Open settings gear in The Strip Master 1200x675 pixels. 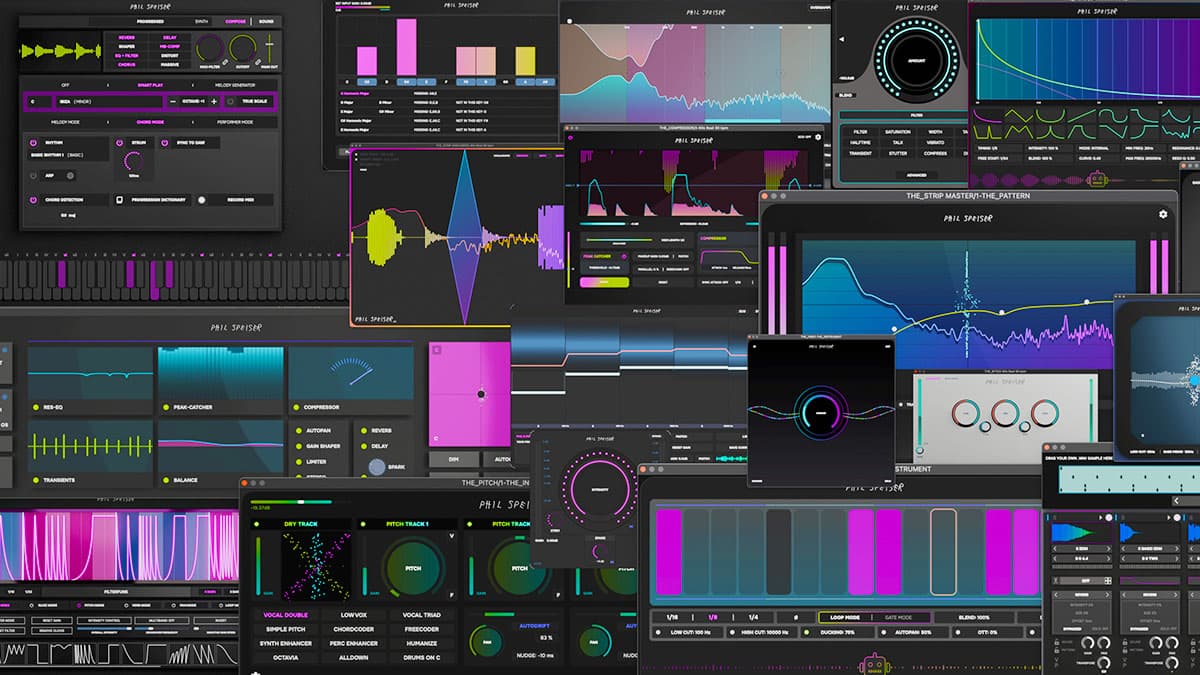pos(1163,214)
